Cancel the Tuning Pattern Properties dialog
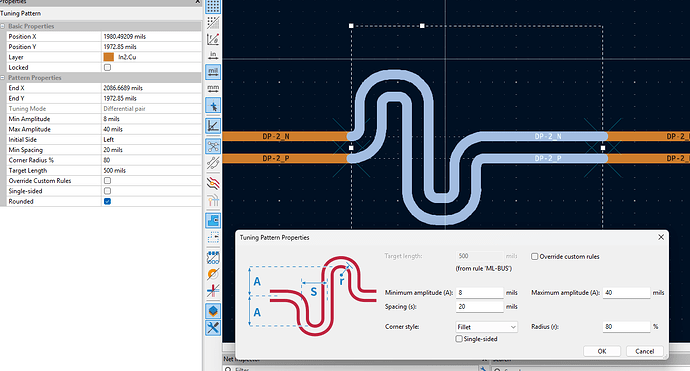Viewport: 690px width, 371px height. [x=644, y=351]
